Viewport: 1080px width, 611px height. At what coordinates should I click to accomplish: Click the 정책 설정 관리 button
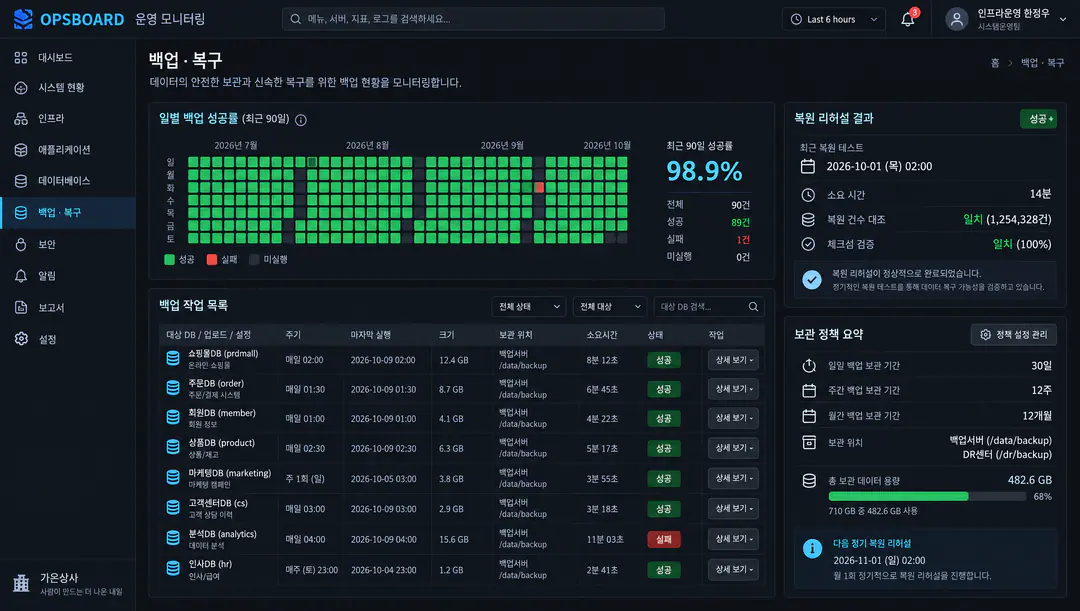point(1013,334)
